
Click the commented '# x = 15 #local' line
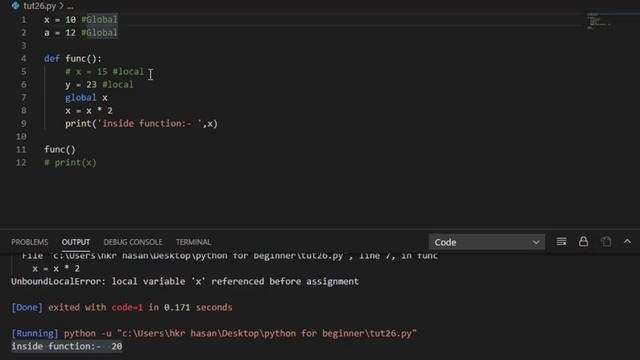coord(104,71)
